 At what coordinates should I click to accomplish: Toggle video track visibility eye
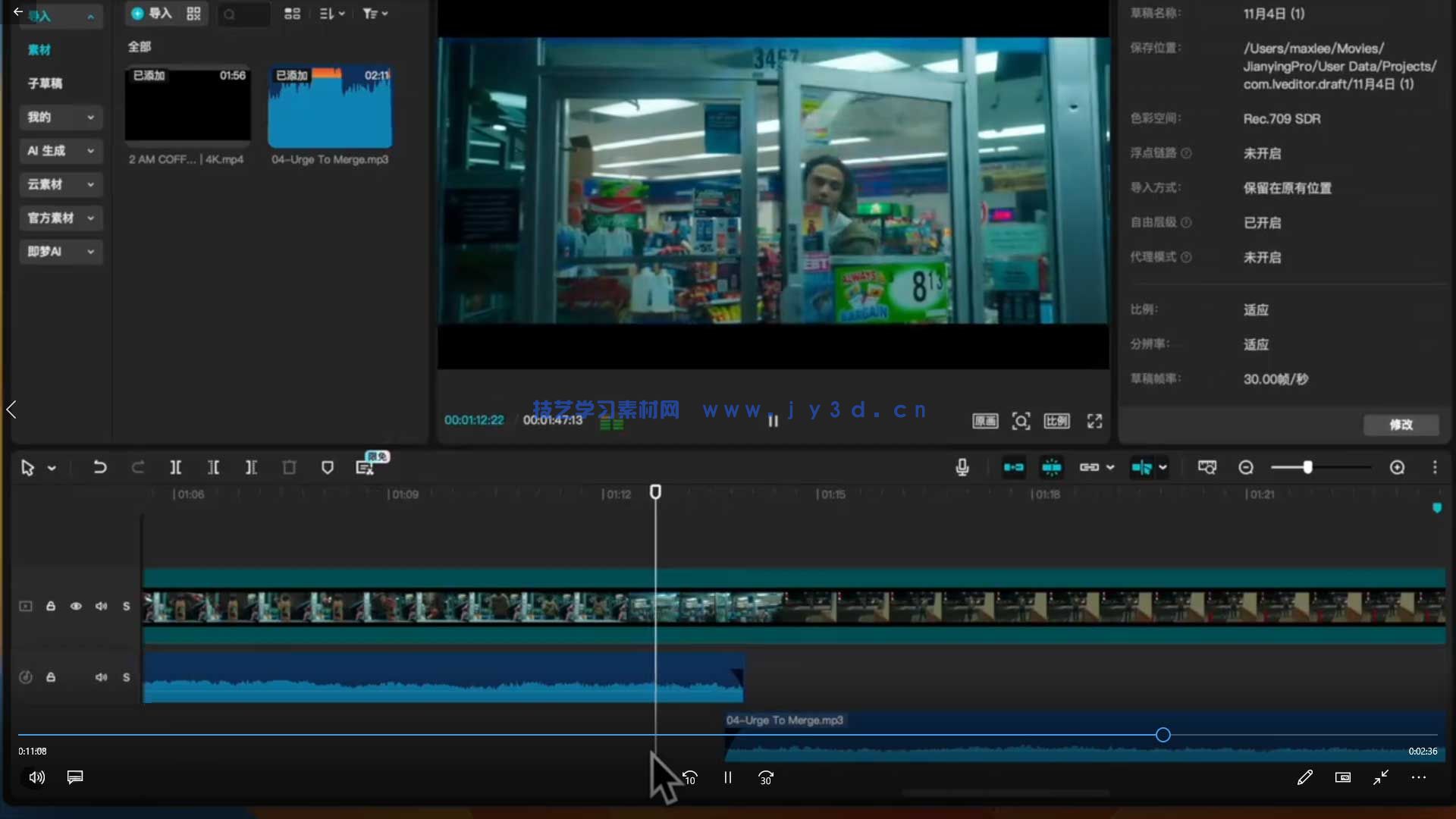coord(76,606)
